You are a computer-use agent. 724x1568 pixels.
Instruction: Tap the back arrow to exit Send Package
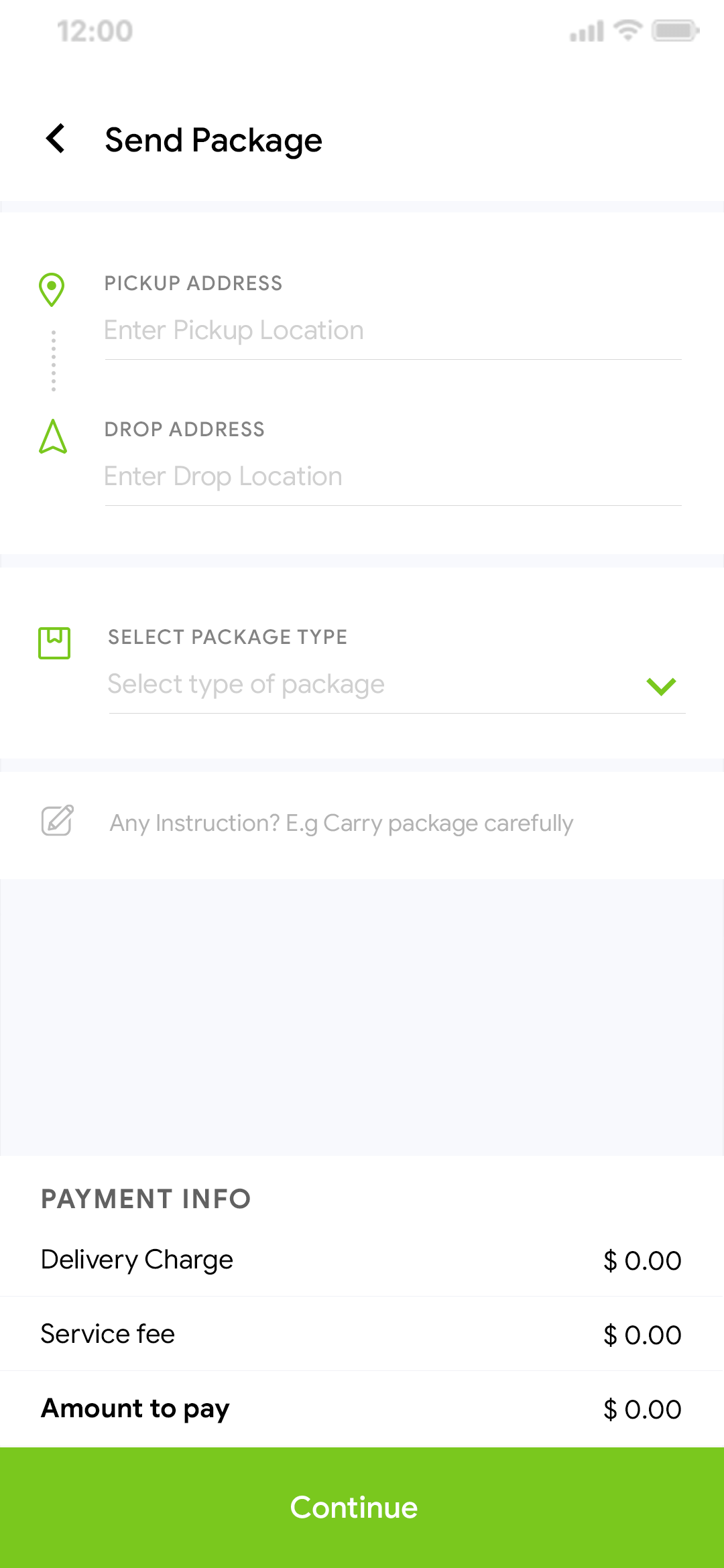click(54, 139)
